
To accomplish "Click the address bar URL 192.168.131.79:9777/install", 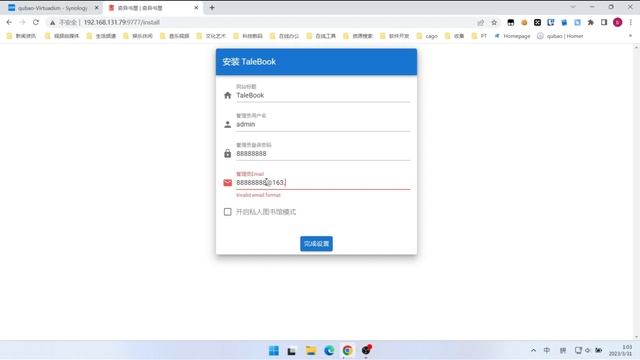I will click(x=122, y=22).
